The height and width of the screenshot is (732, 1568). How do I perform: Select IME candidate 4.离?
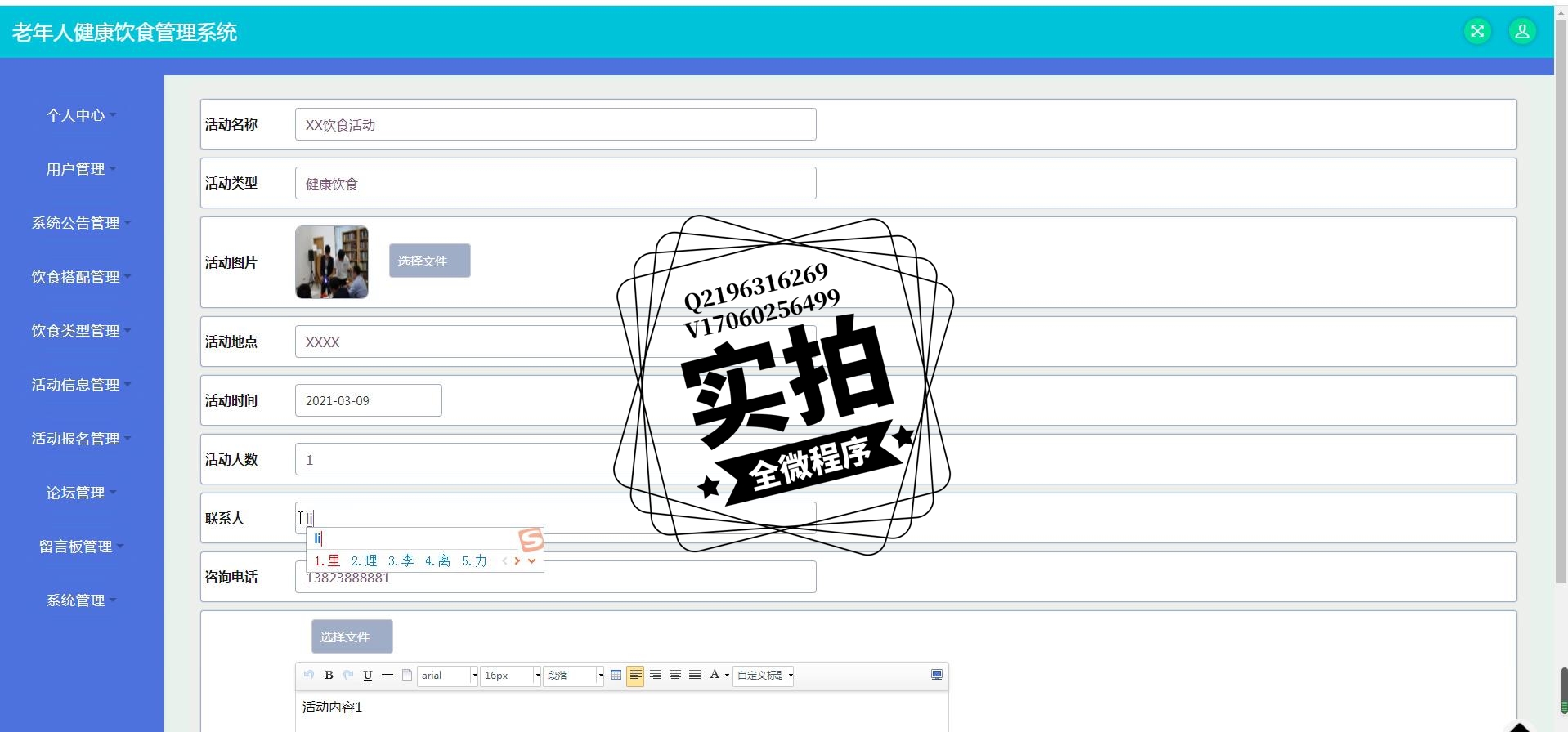437,560
